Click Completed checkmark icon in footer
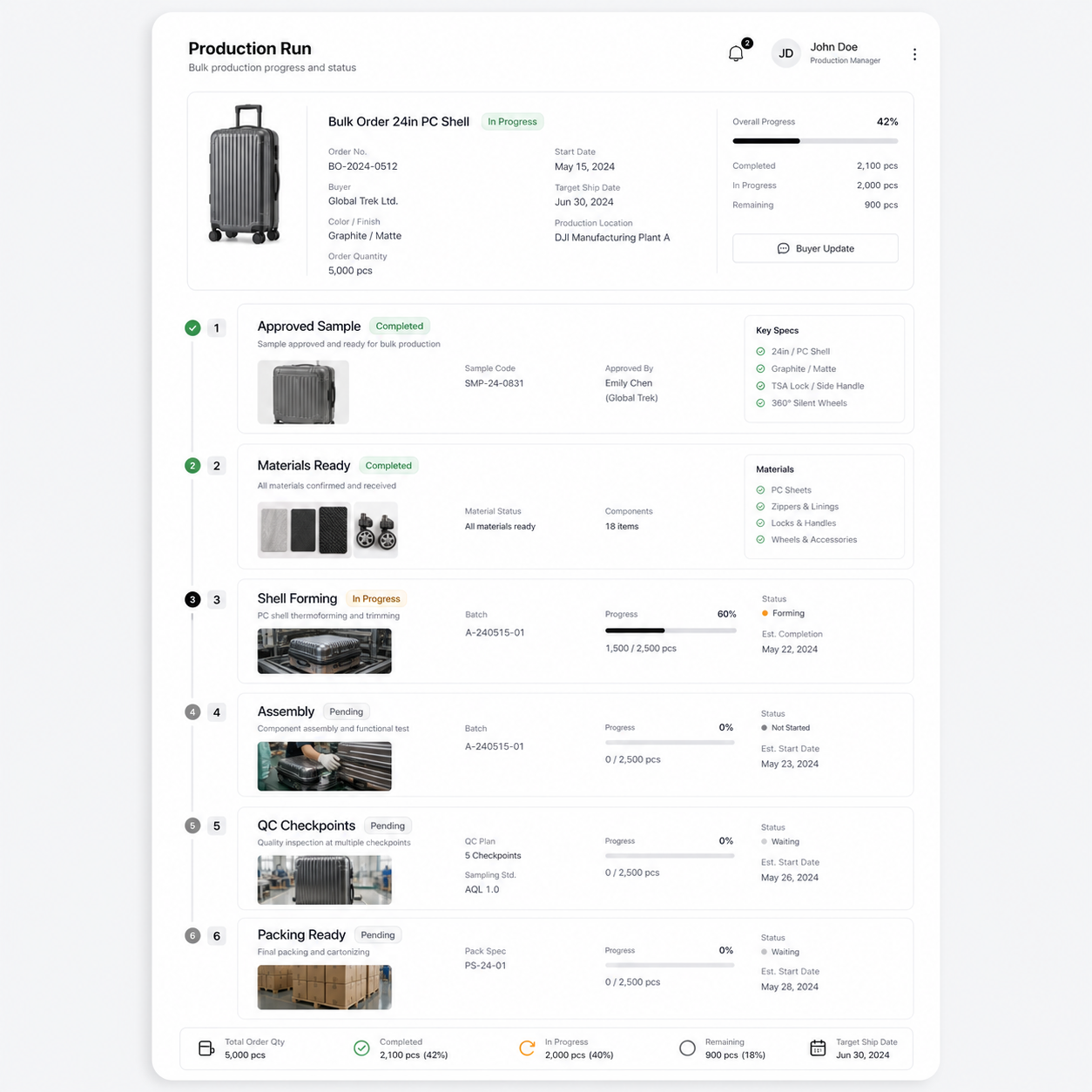The image size is (1092, 1092). click(361, 1048)
